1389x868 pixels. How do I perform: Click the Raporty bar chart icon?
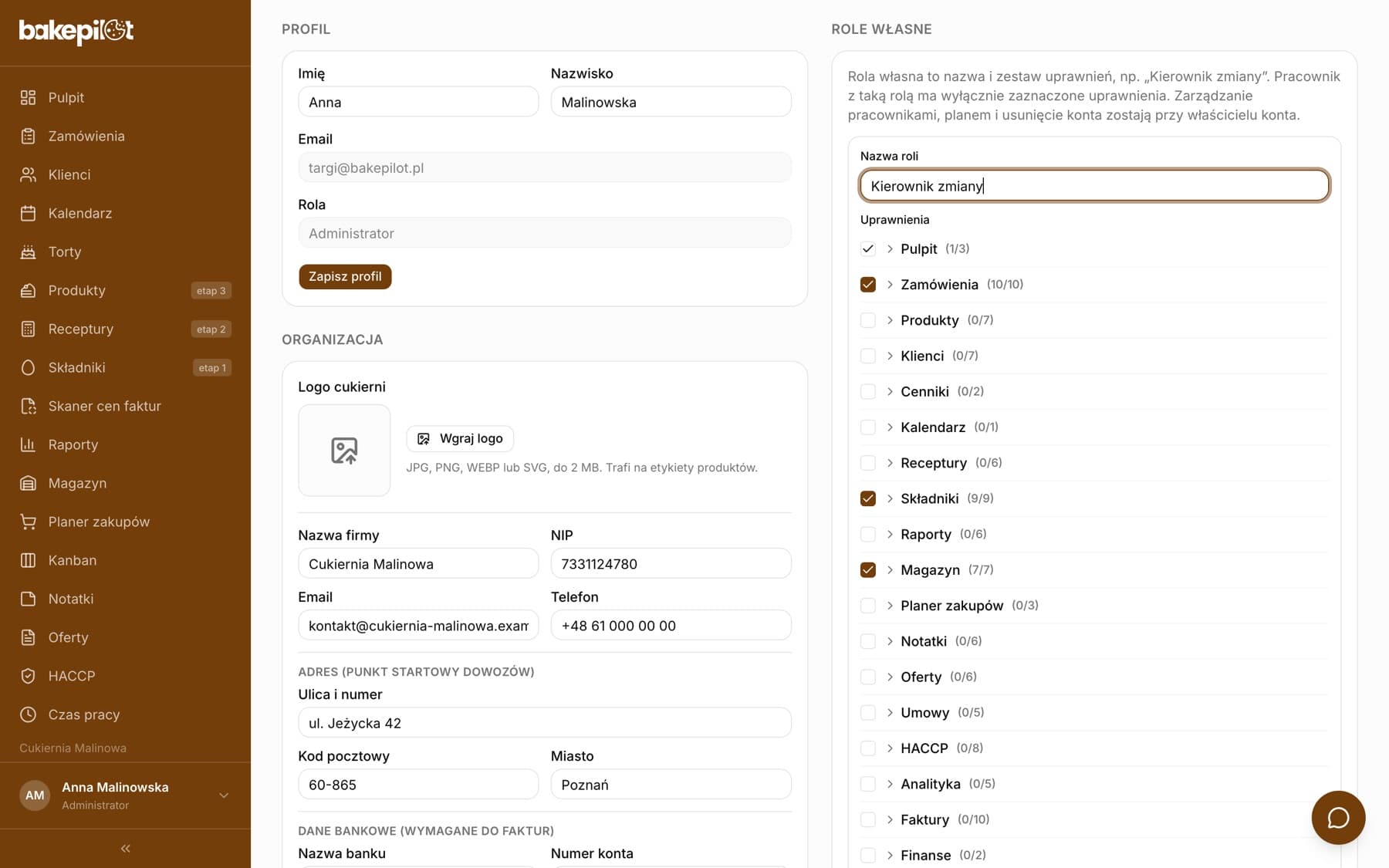click(x=28, y=444)
